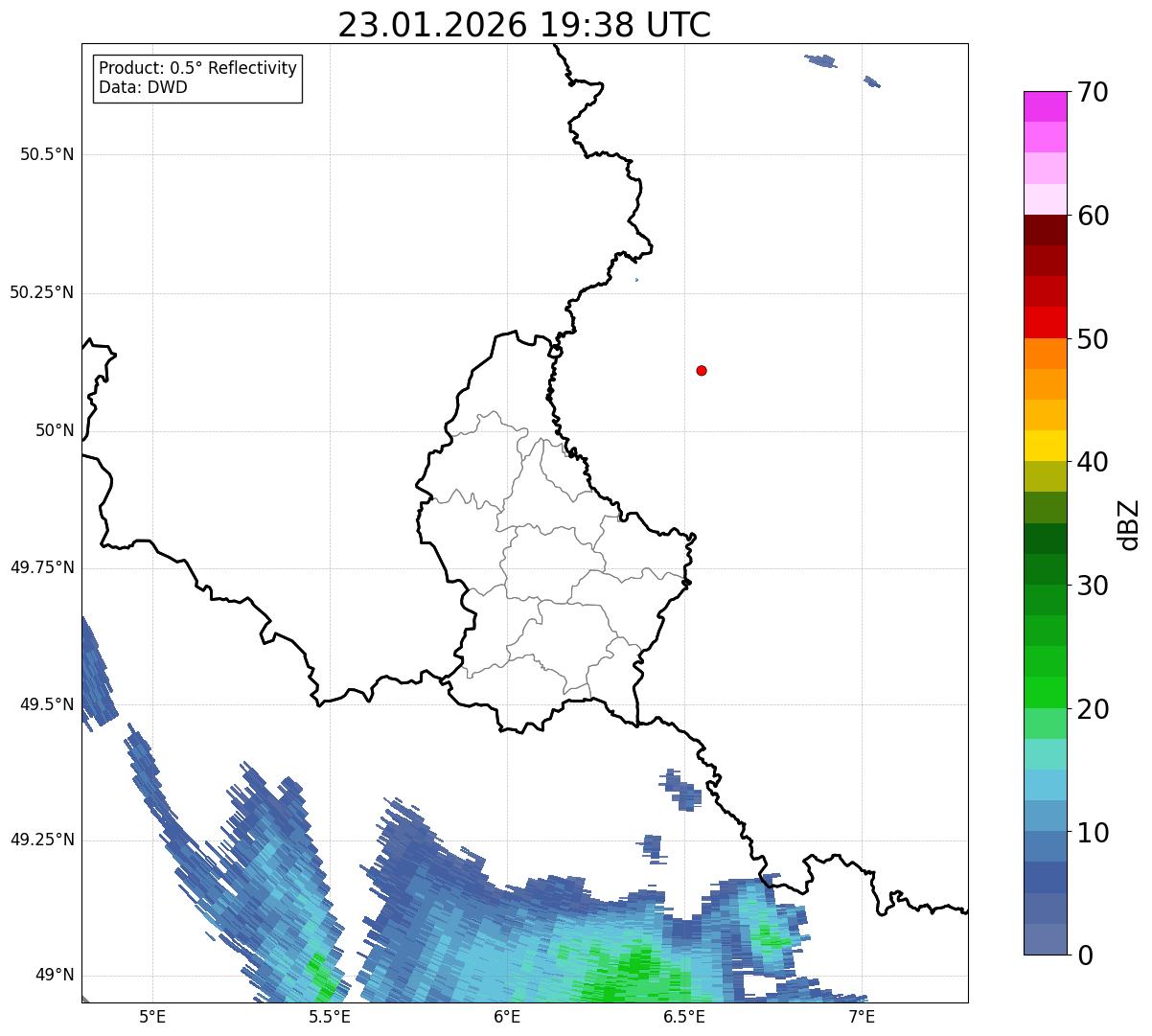This screenshot has height=1036, width=1152.
Task: Pick the bright green swatch just above 20
Action: click(1046, 693)
